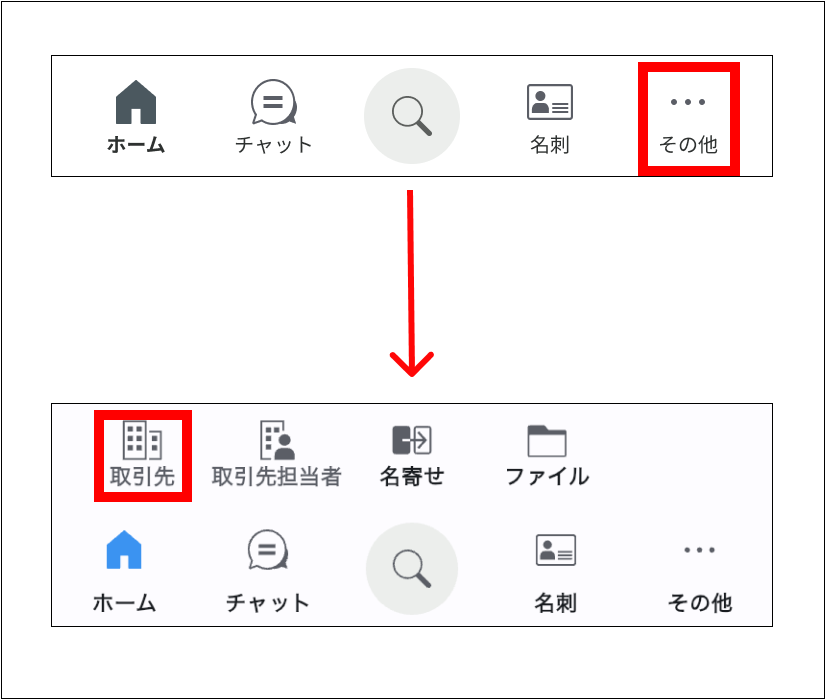Tap the blue ホーム house icon
This screenshot has height=699, width=825.
point(124,550)
